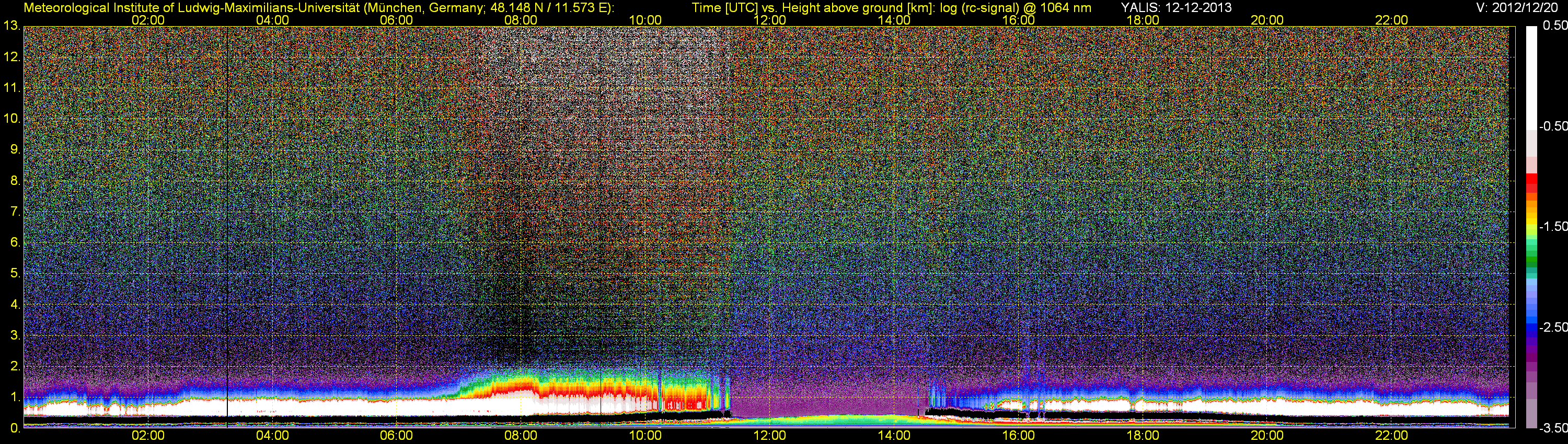Select the 08:00 label on the top time axis
The height and width of the screenshot is (444, 1568).
pos(521,20)
